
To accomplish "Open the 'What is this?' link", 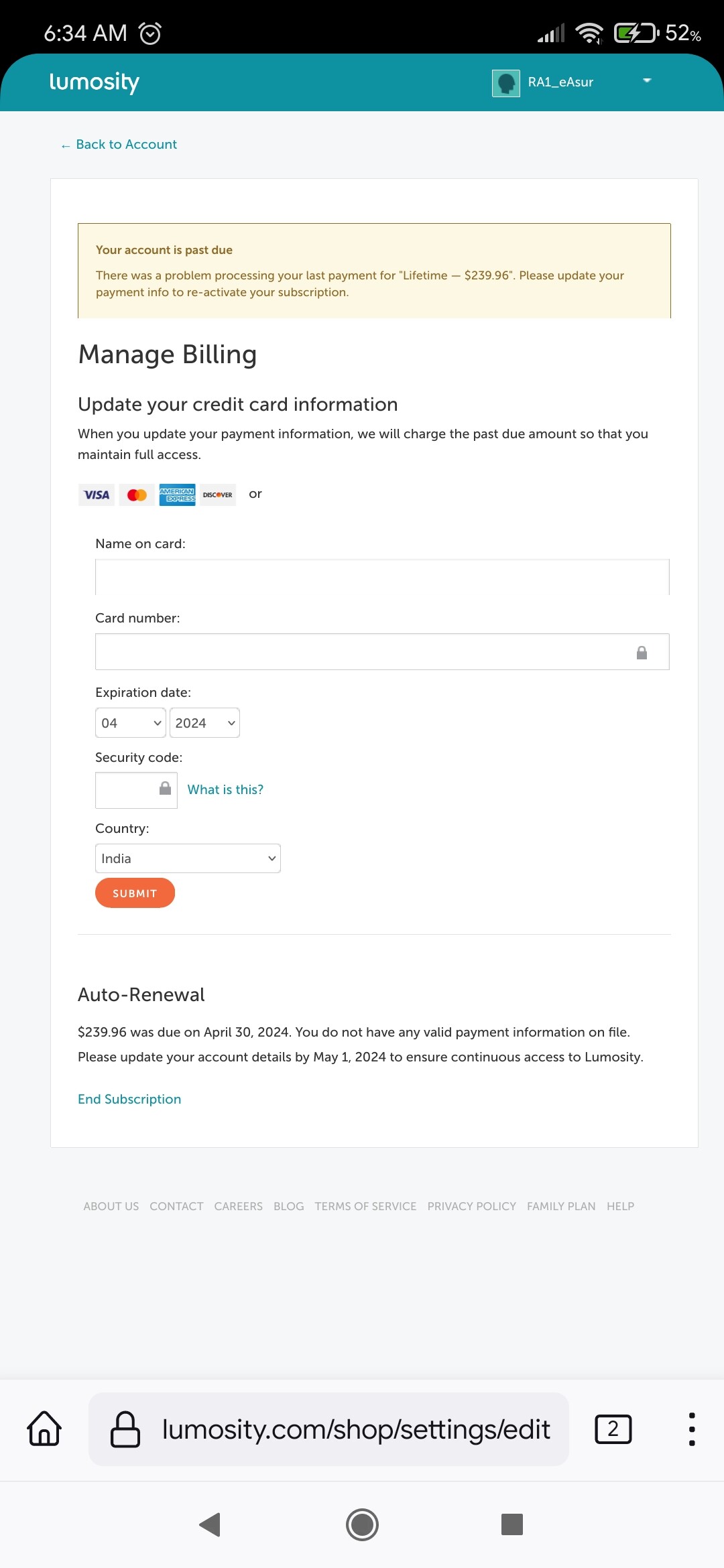I will 225,790.
